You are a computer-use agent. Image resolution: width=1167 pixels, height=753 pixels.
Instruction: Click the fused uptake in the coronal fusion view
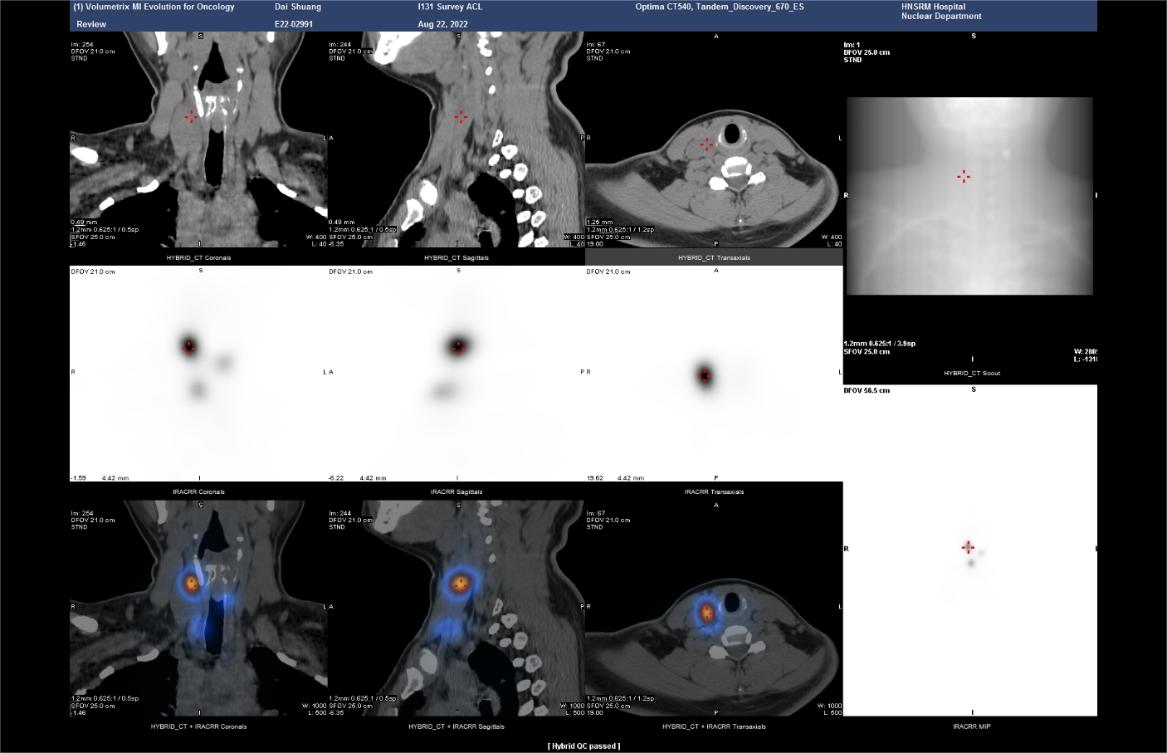click(x=190, y=581)
